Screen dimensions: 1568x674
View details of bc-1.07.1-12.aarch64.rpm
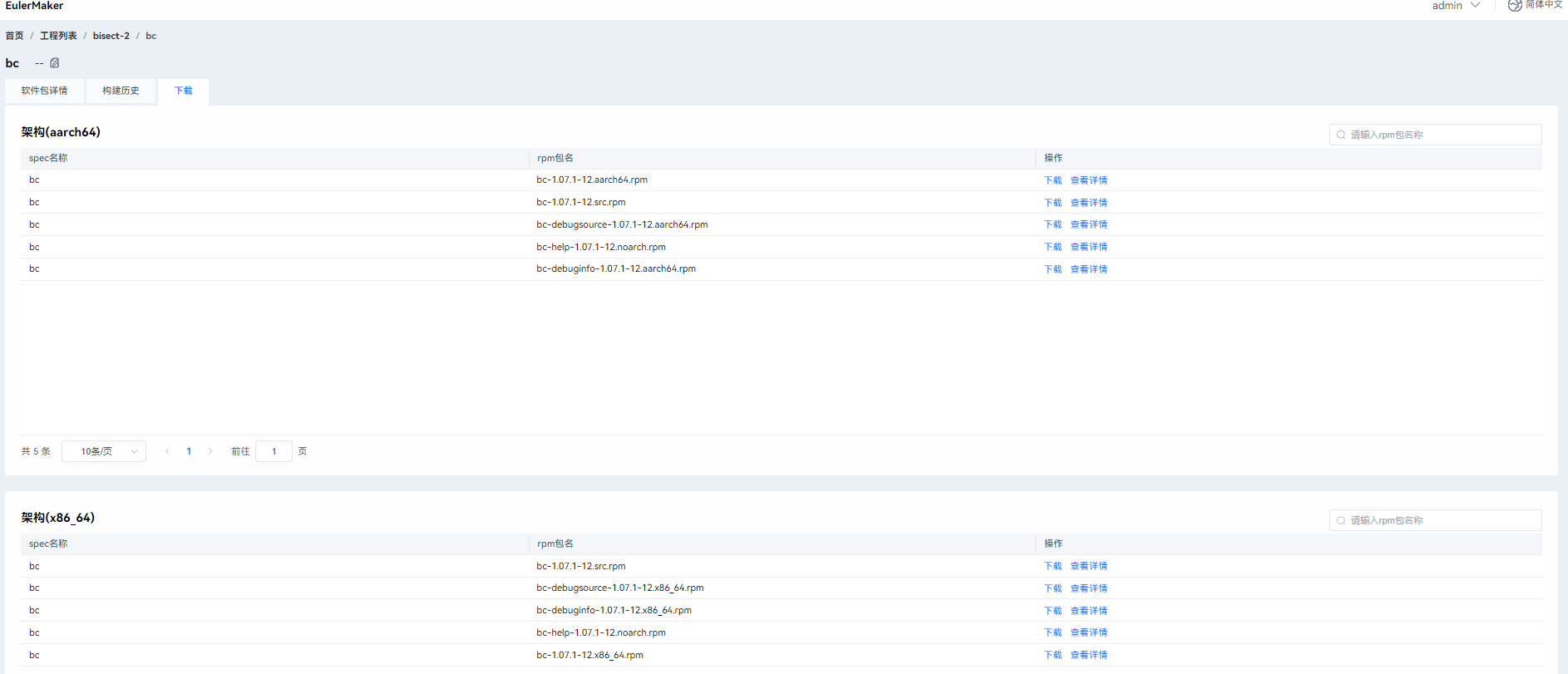pos(1088,180)
